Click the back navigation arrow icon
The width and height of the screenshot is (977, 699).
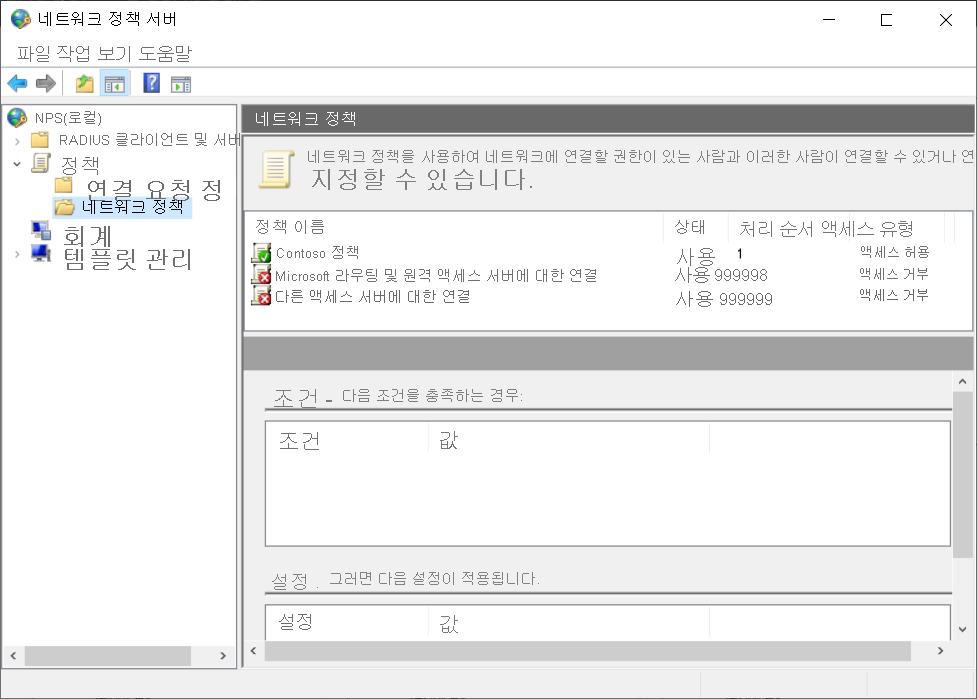click(x=17, y=83)
